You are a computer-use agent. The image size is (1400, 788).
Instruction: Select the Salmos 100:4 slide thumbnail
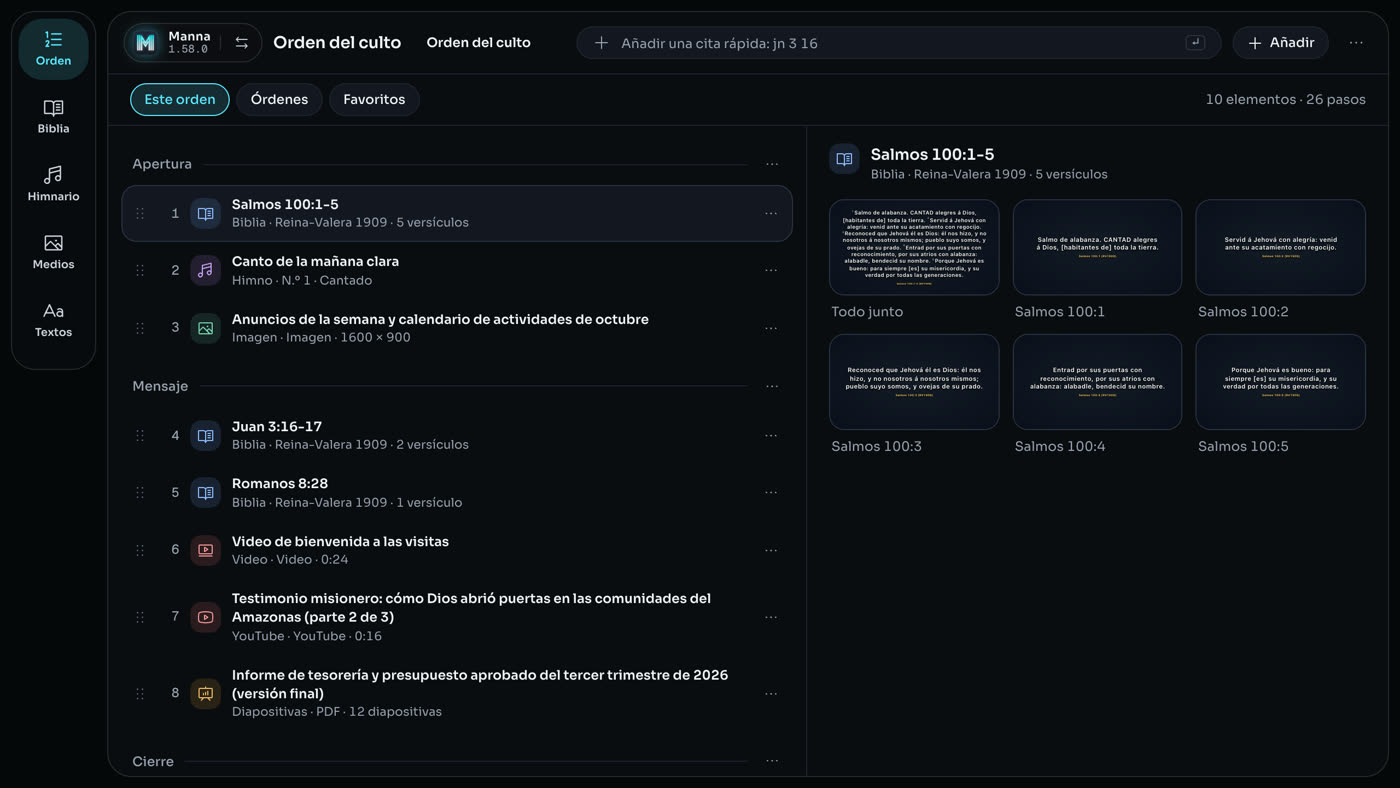tap(1097, 382)
